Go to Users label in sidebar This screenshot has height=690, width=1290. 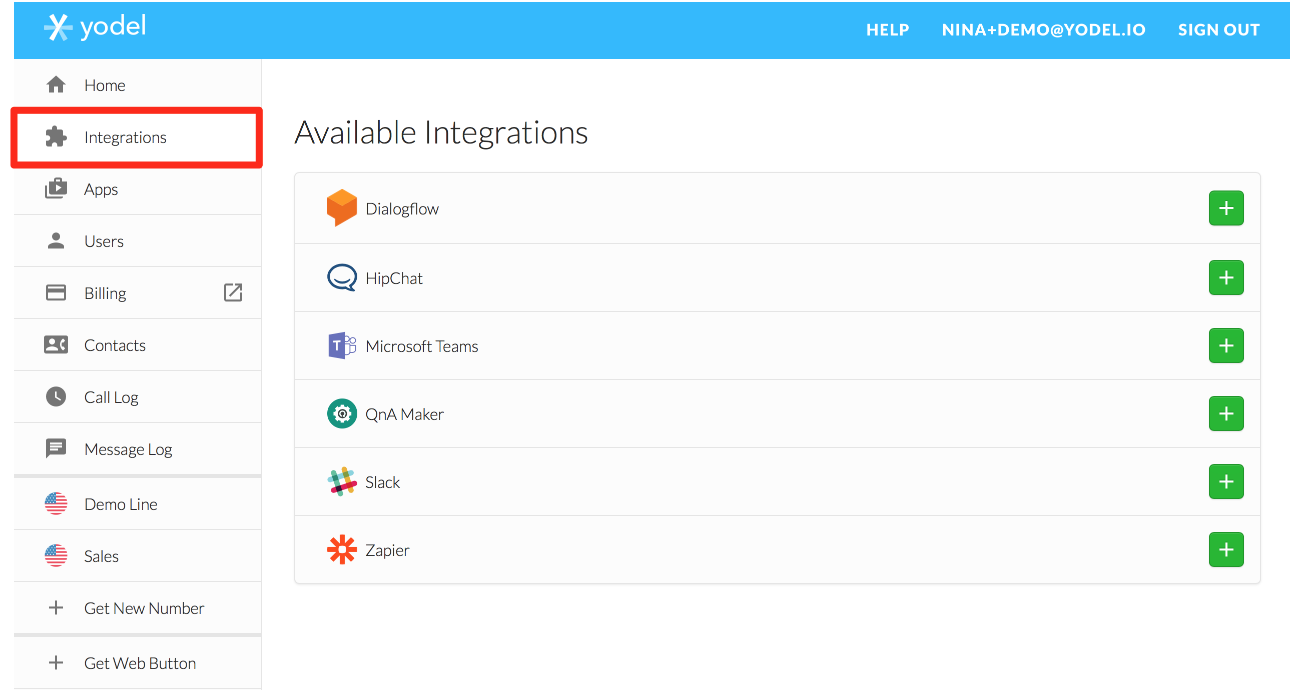point(104,241)
